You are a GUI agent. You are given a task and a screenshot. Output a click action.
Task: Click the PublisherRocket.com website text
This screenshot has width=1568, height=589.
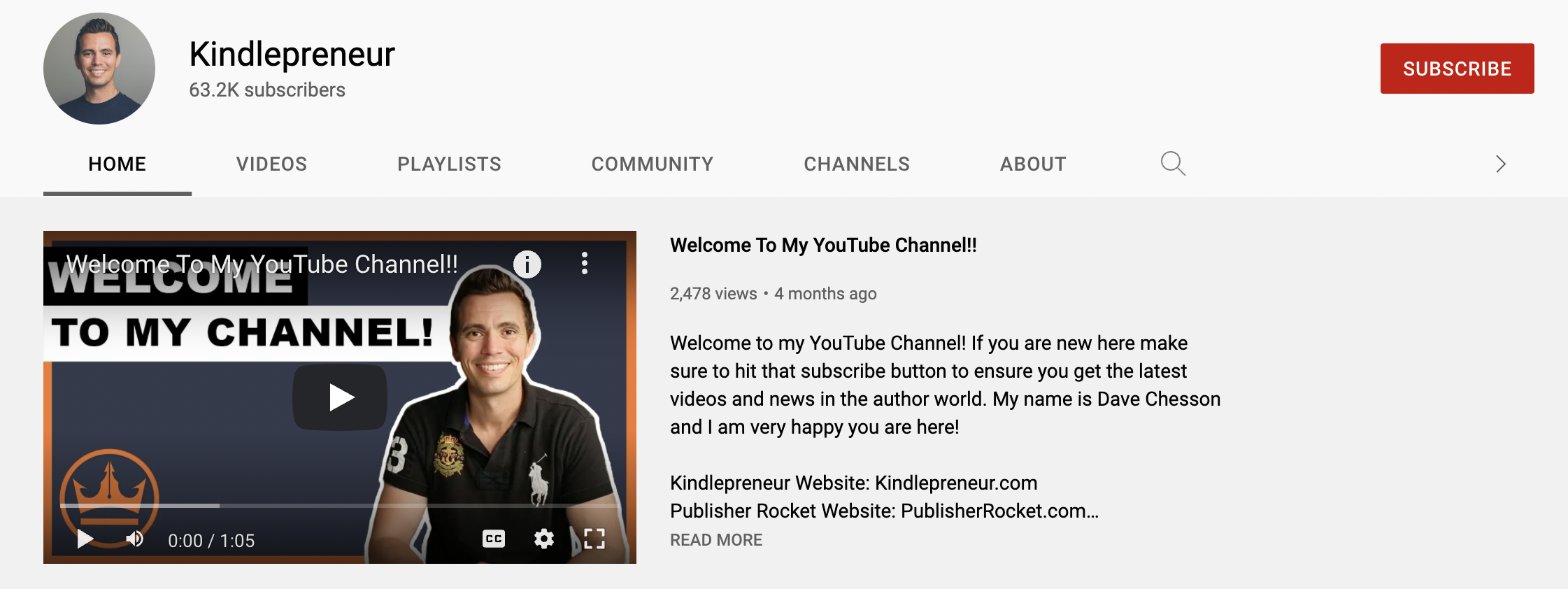coord(999,511)
